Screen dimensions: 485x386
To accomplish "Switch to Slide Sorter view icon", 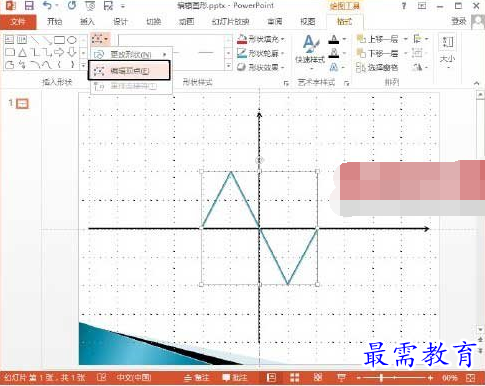I will click(x=294, y=378).
